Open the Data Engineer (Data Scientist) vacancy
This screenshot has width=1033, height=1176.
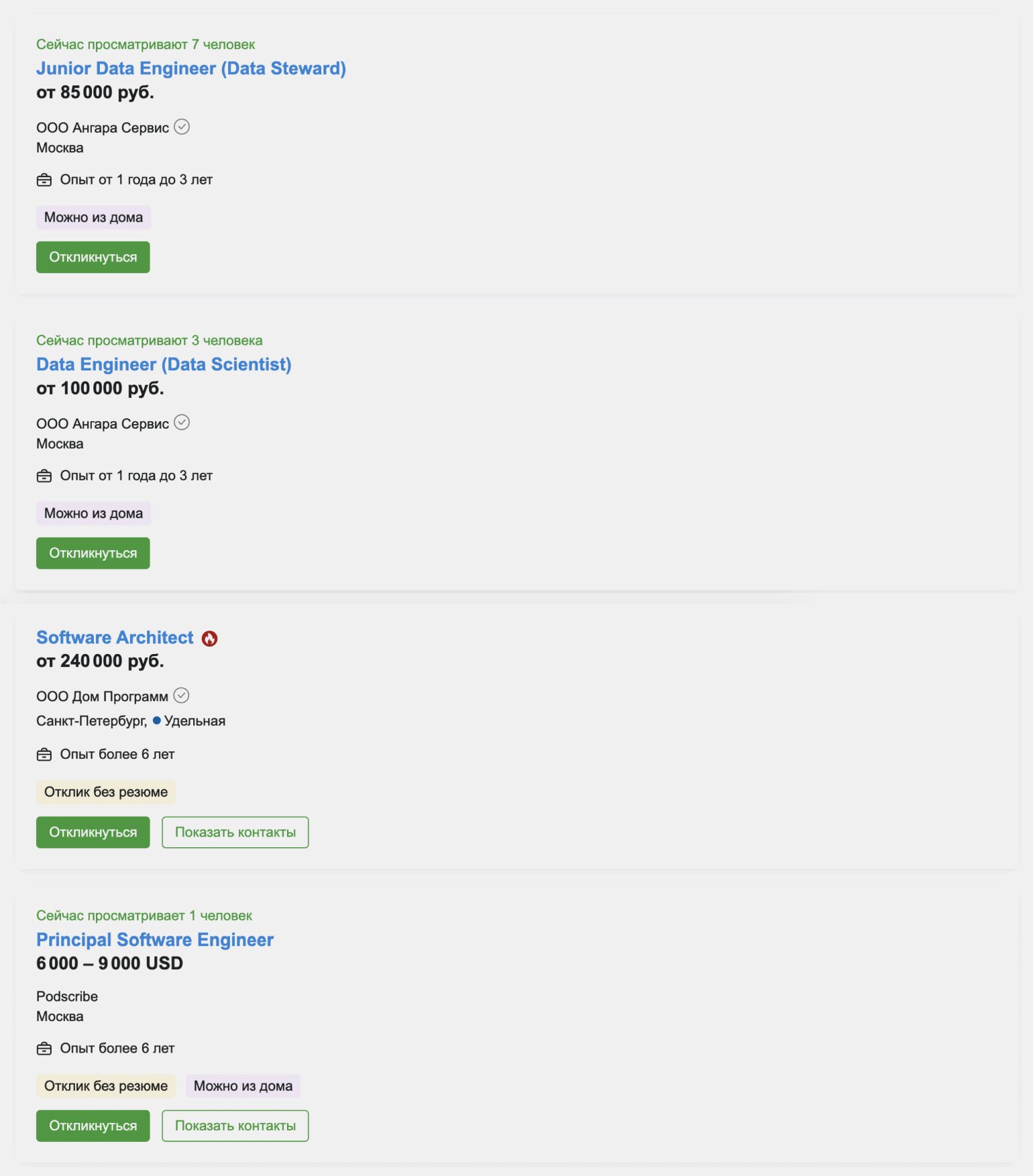pyautogui.click(x=164, y=364)
